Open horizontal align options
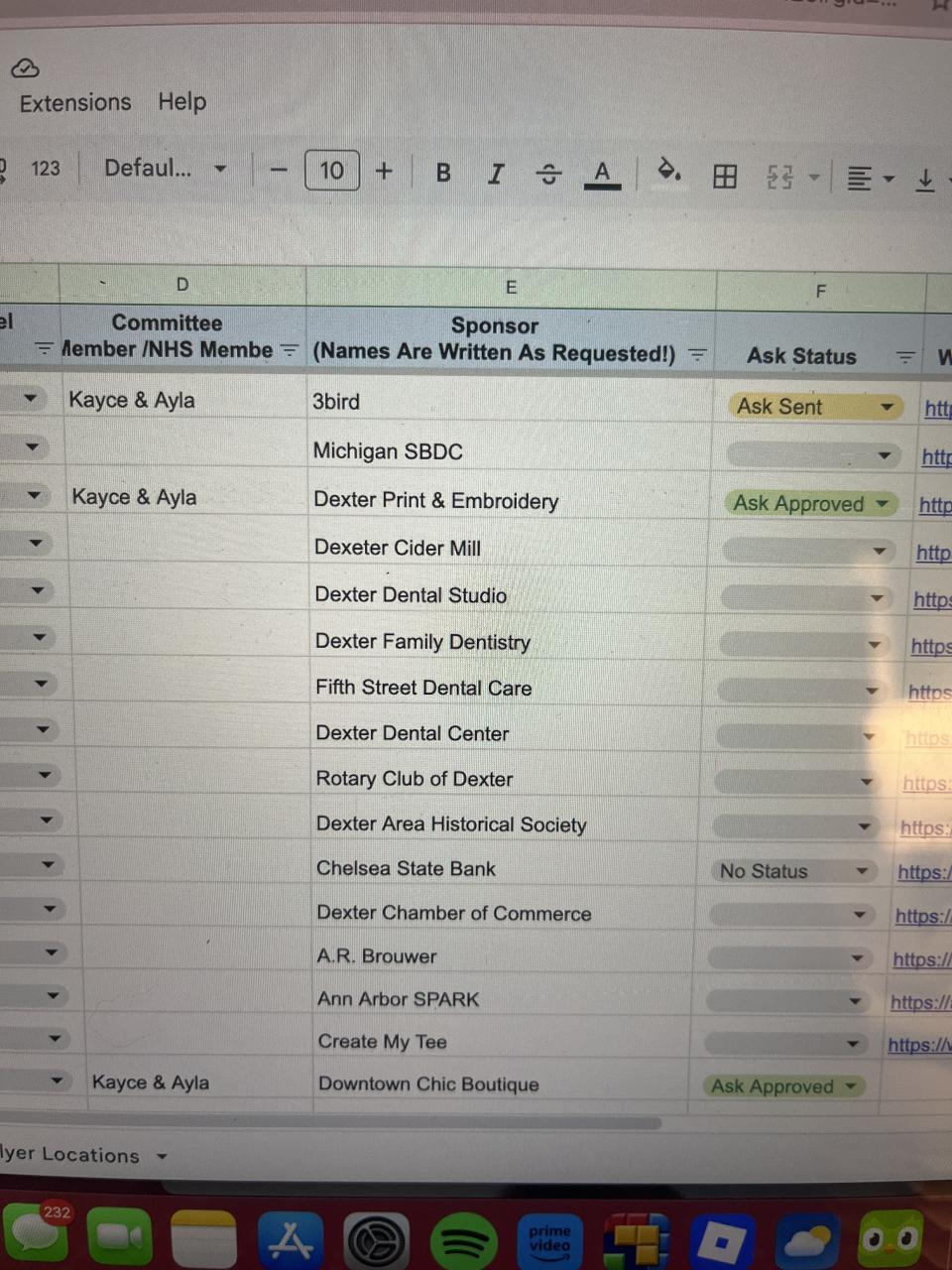Viewport: 952px width, 1270px height. (x=871, y=179)
